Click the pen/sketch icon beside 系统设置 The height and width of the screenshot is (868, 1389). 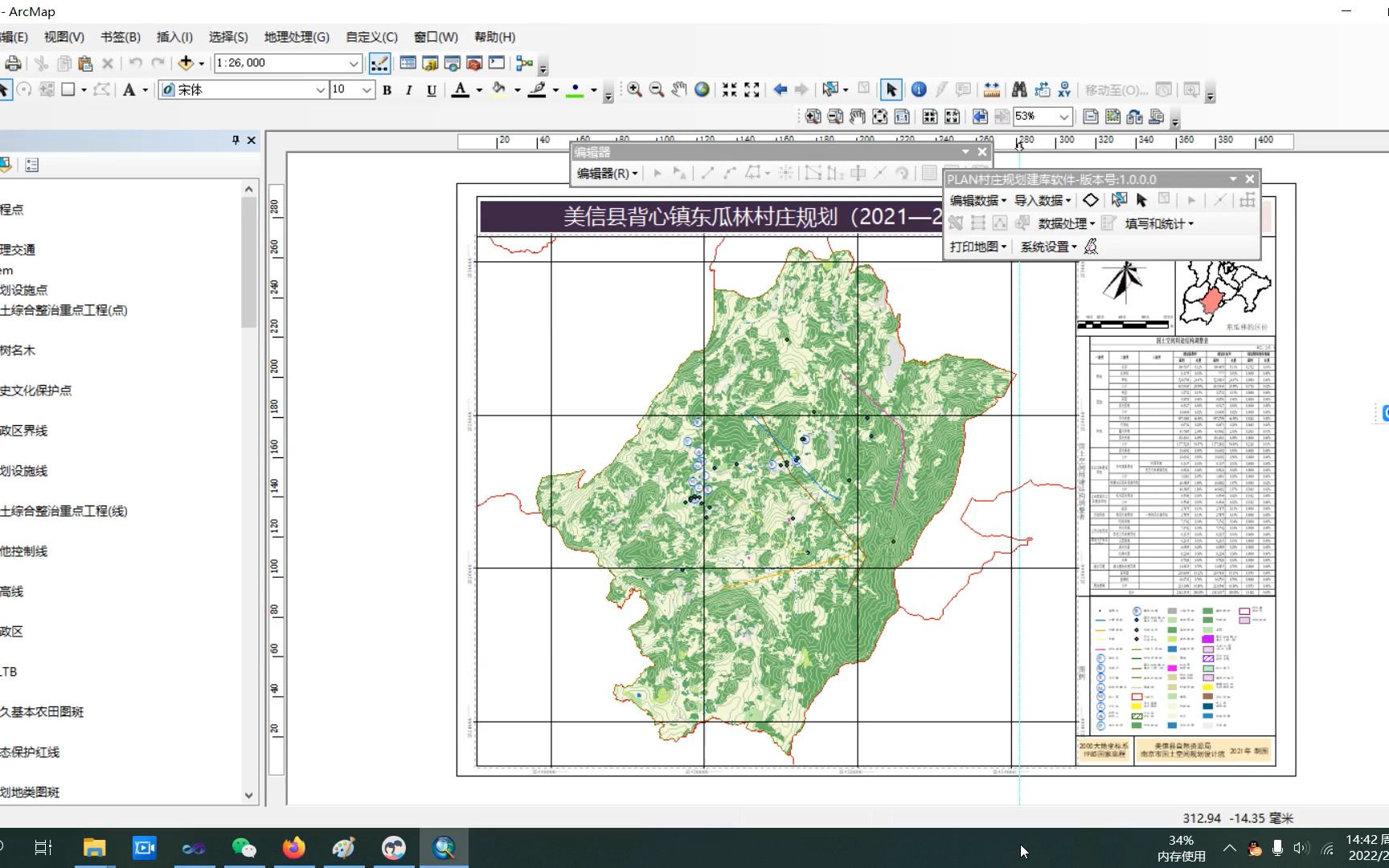tap(1091, 247)
